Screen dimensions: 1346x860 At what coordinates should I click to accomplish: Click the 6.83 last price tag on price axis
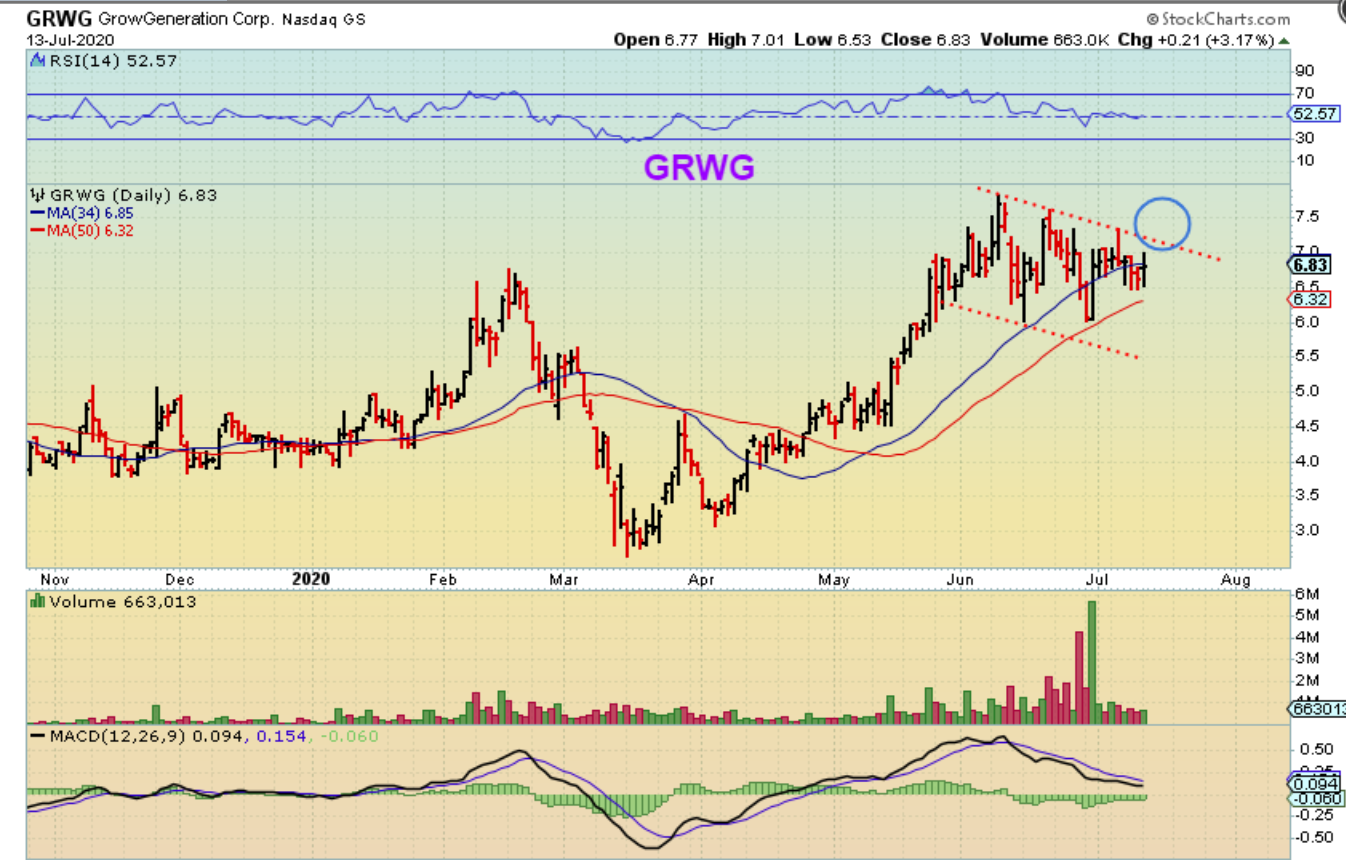point(1308,265)
